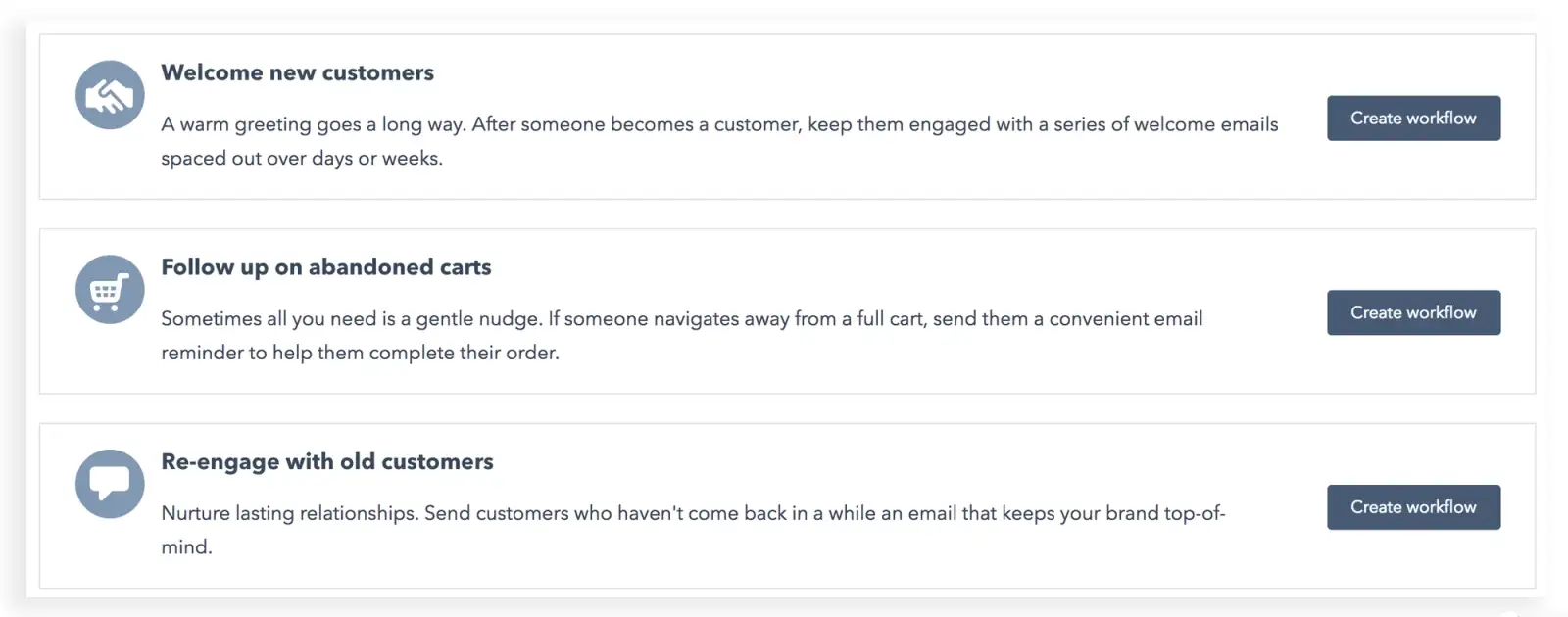Create workflow for re-engaging old customers
Screen dimensions: 1568x617
click(x=1413, y=507)
